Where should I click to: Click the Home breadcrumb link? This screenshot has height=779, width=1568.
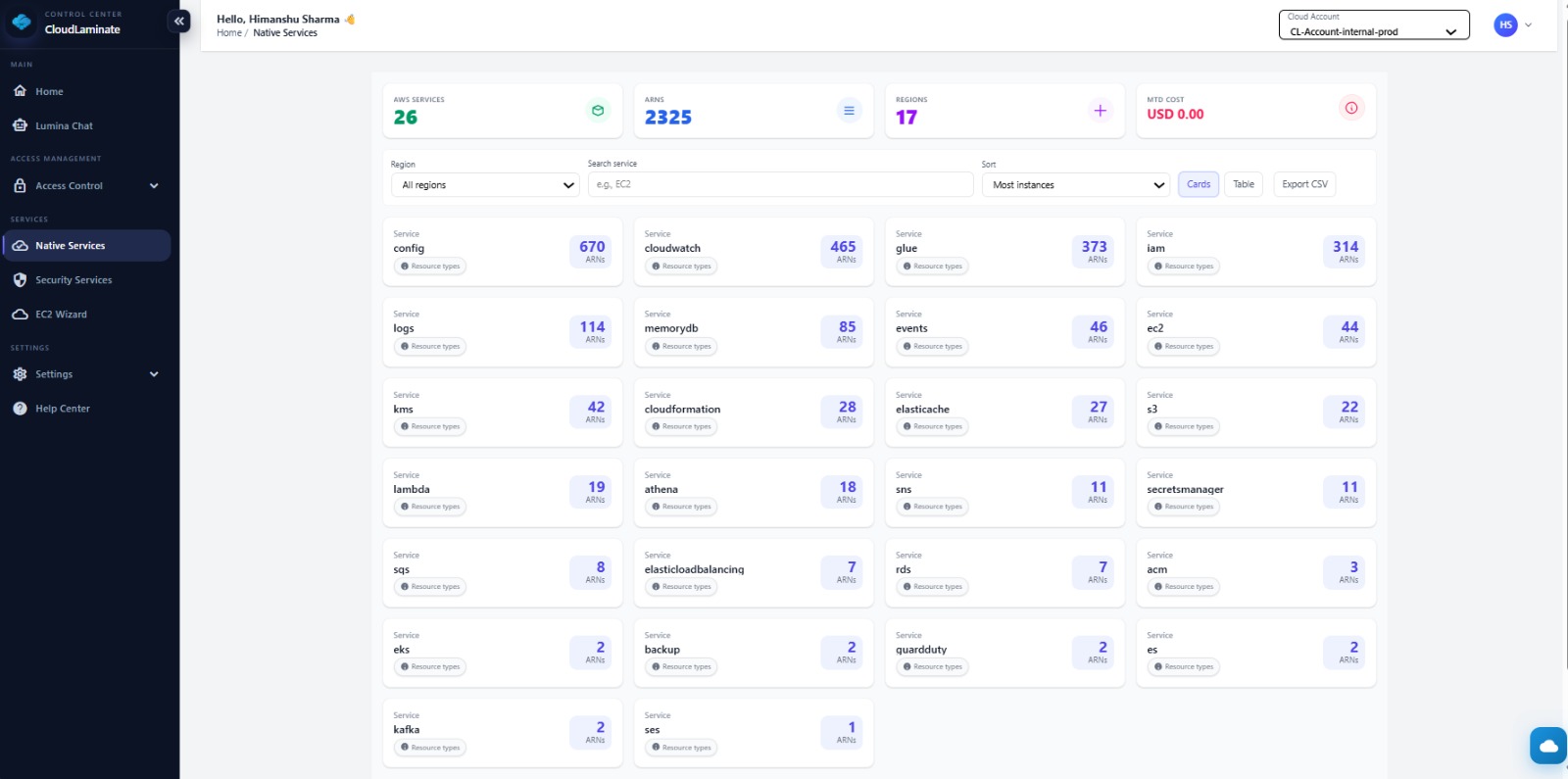(228, 33)
